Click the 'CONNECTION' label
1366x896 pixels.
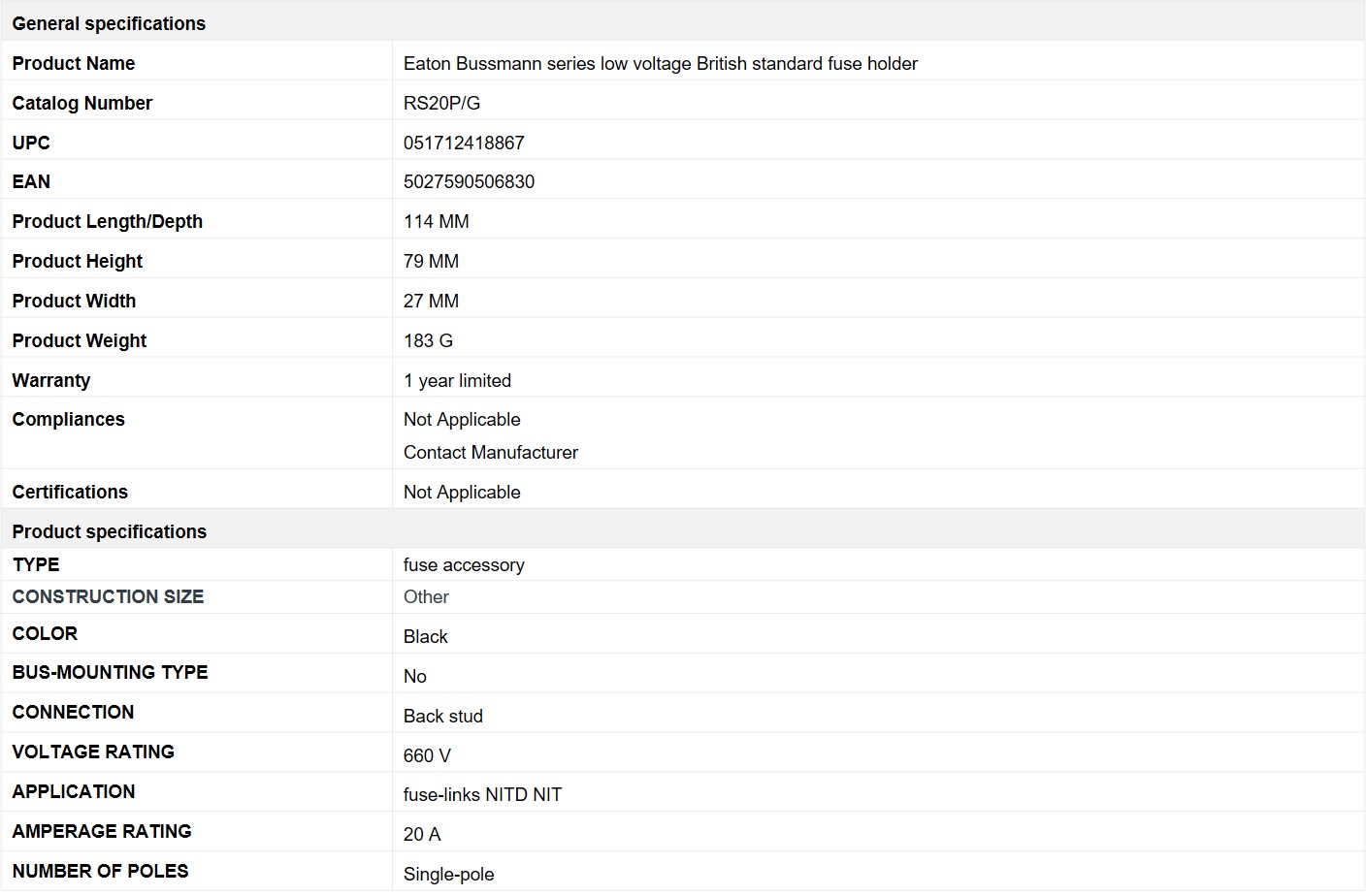(74, 712)
